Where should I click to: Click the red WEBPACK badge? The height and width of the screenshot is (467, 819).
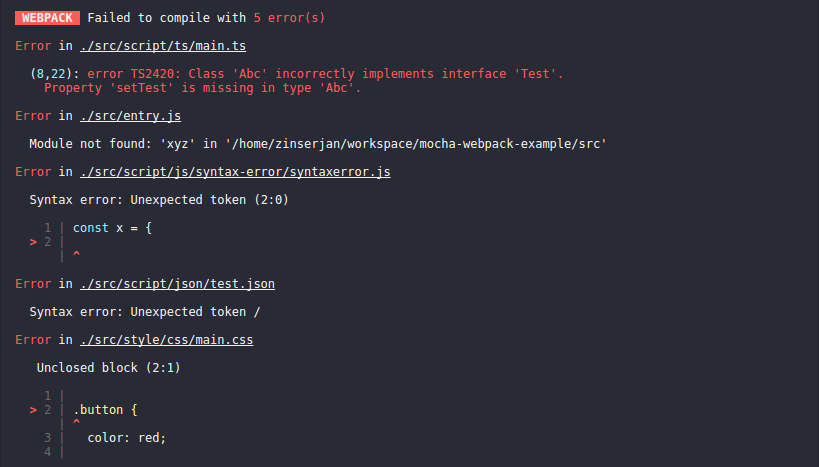click(x=48, y=18)
